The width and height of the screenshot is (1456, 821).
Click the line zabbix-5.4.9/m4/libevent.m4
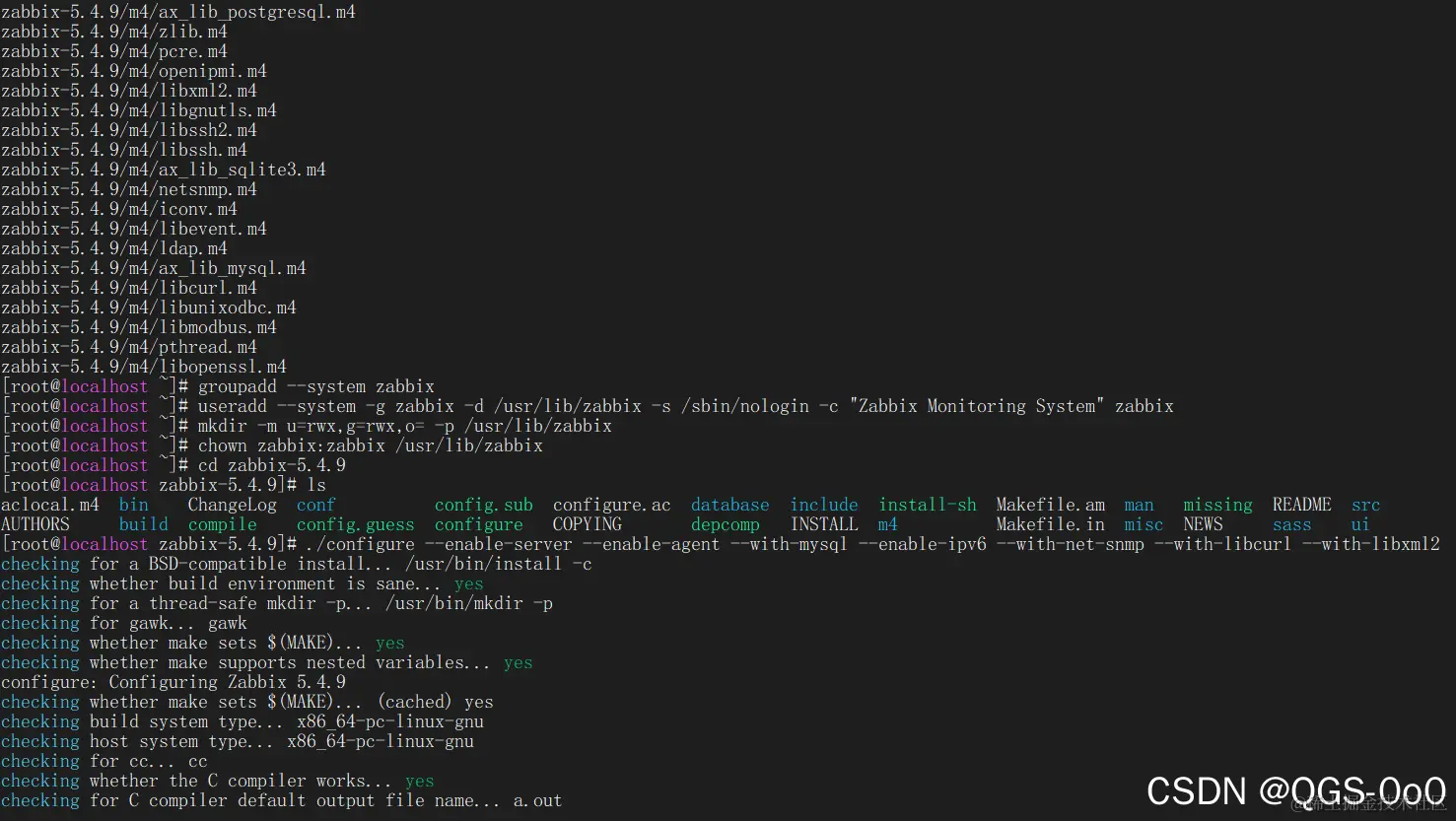134,229
